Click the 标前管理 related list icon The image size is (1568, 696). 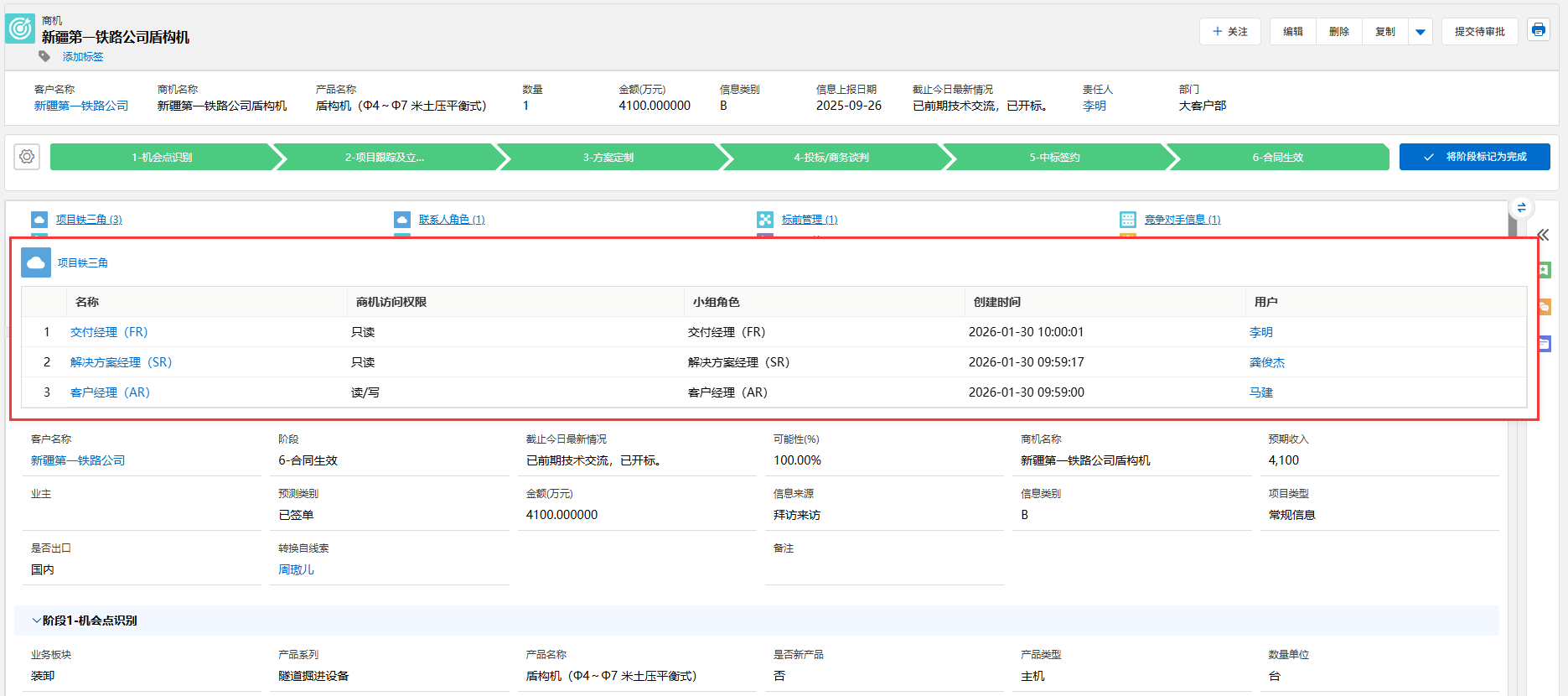(x=765, y=220)
